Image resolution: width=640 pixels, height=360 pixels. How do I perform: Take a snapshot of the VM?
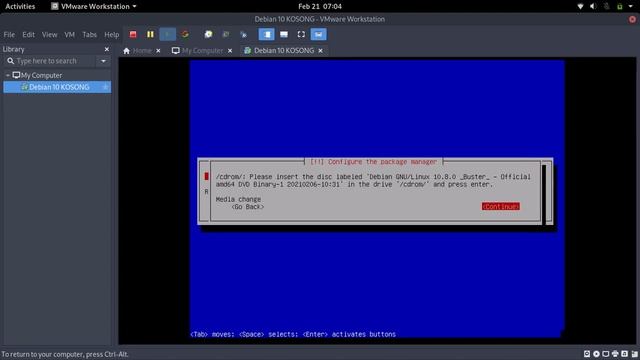[x=209, y=35]
